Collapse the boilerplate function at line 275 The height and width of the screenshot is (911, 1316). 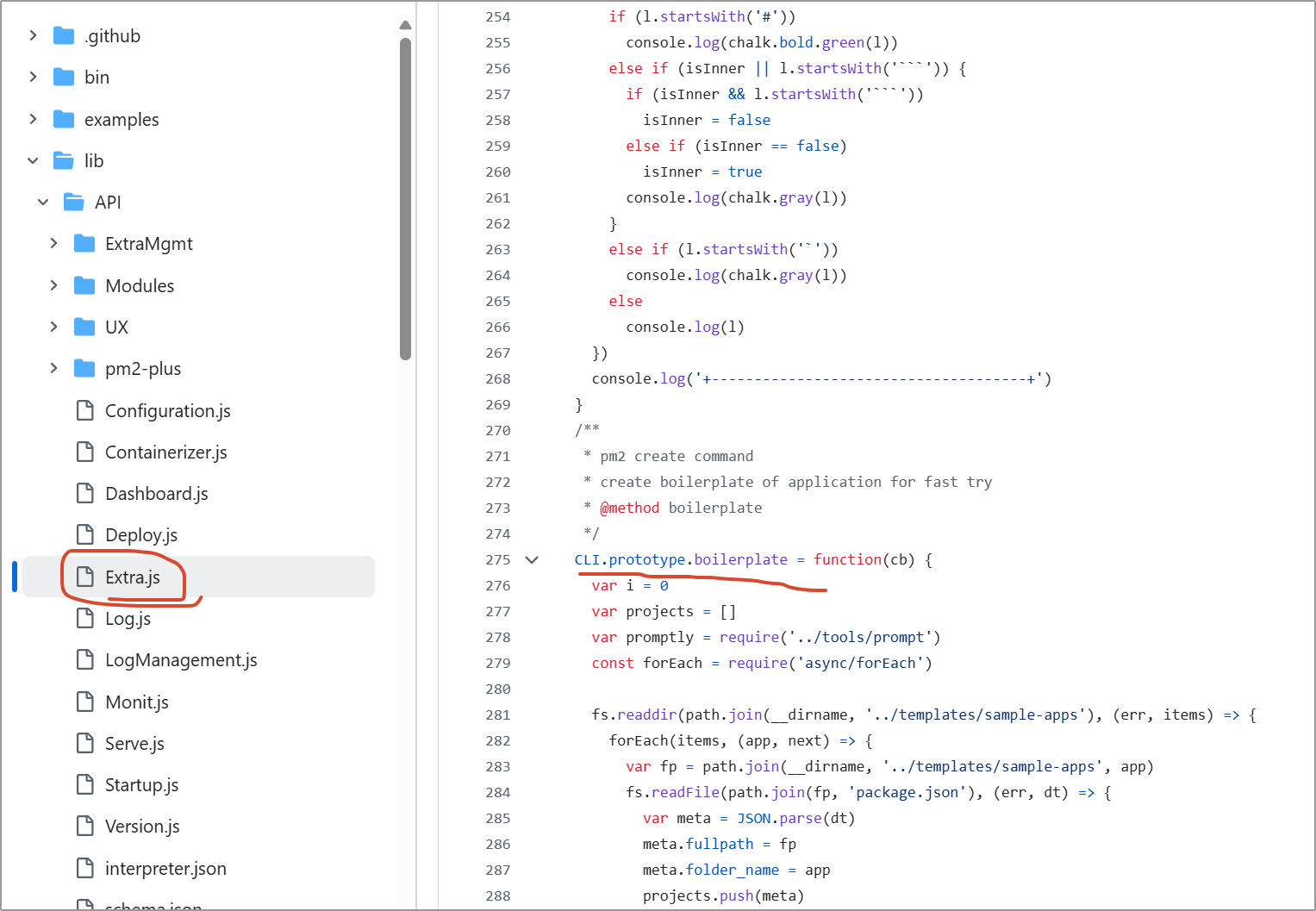[532, 559]
